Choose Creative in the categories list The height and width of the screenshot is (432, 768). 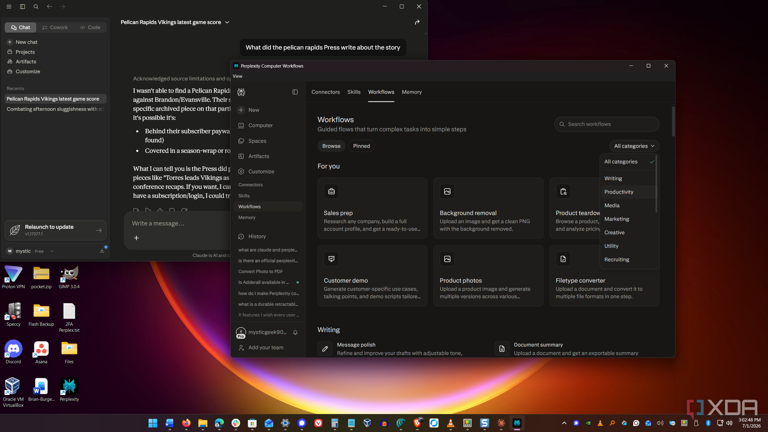click(628, 233)
